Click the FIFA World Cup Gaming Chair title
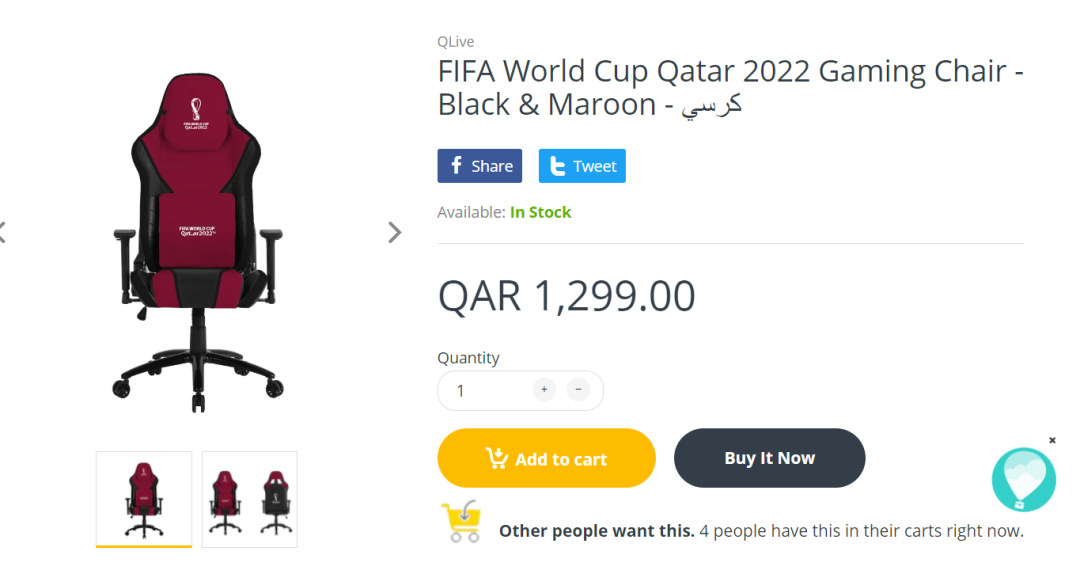The height and width of the screenshot is (574, 1080). tap(730, 87)
